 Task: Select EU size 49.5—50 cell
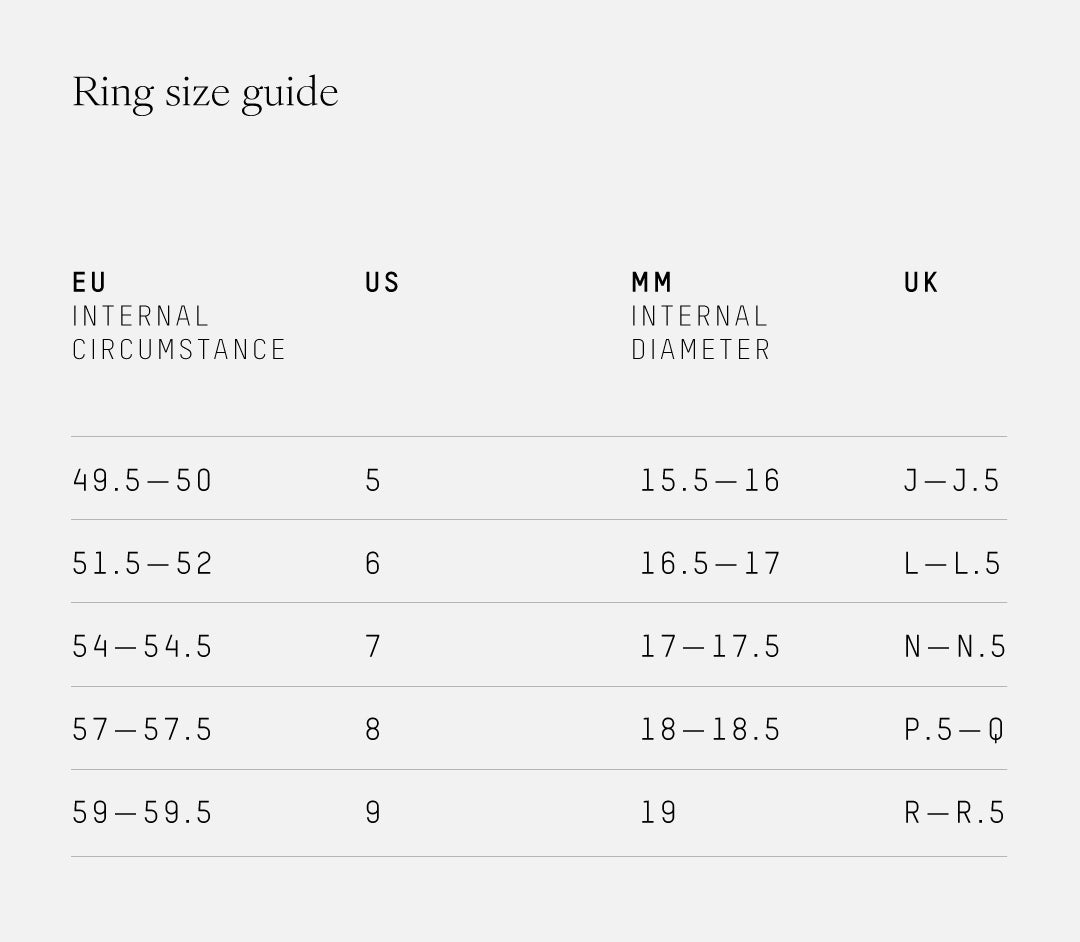coord(142,481)
